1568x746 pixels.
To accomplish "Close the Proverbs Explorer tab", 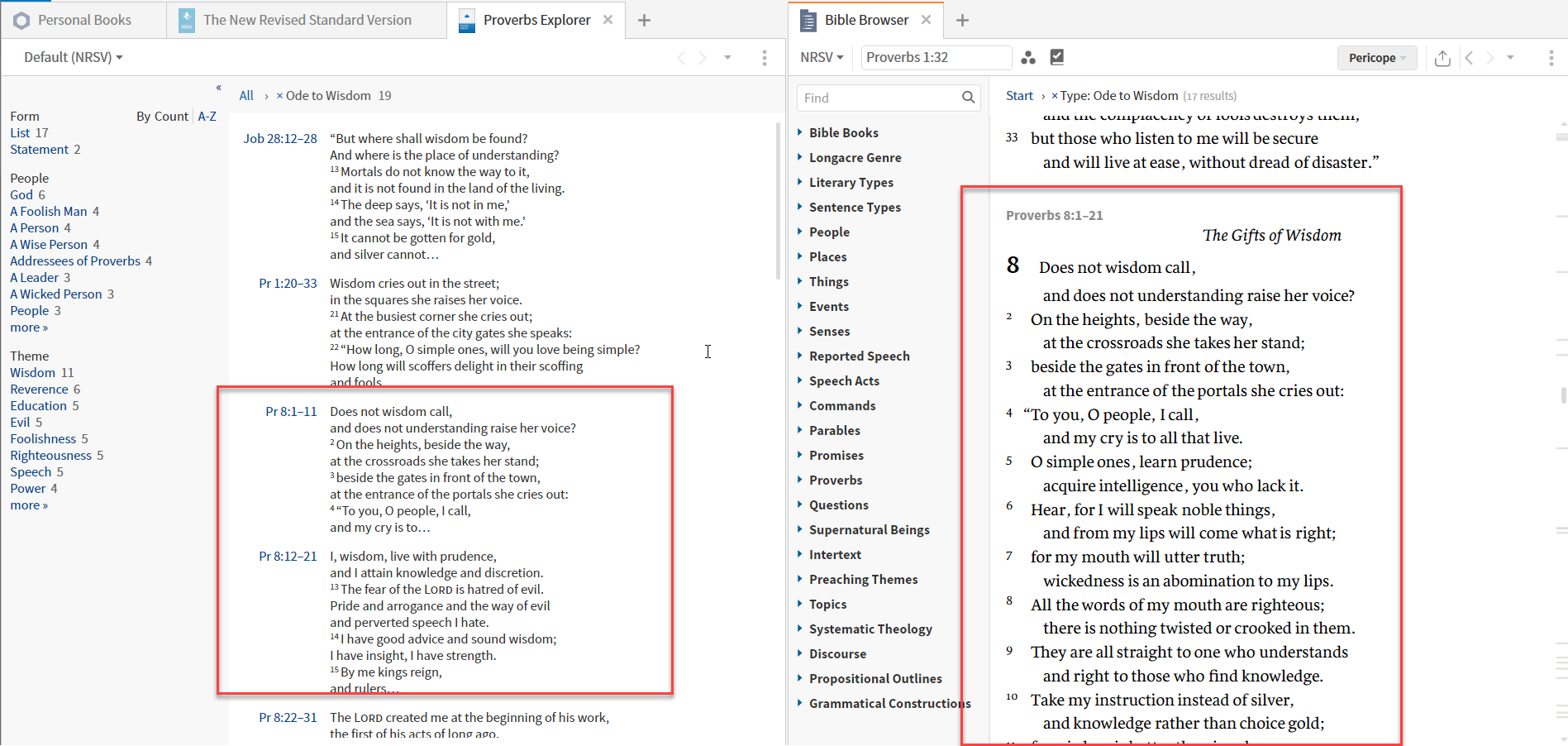I will pos(608,20).
